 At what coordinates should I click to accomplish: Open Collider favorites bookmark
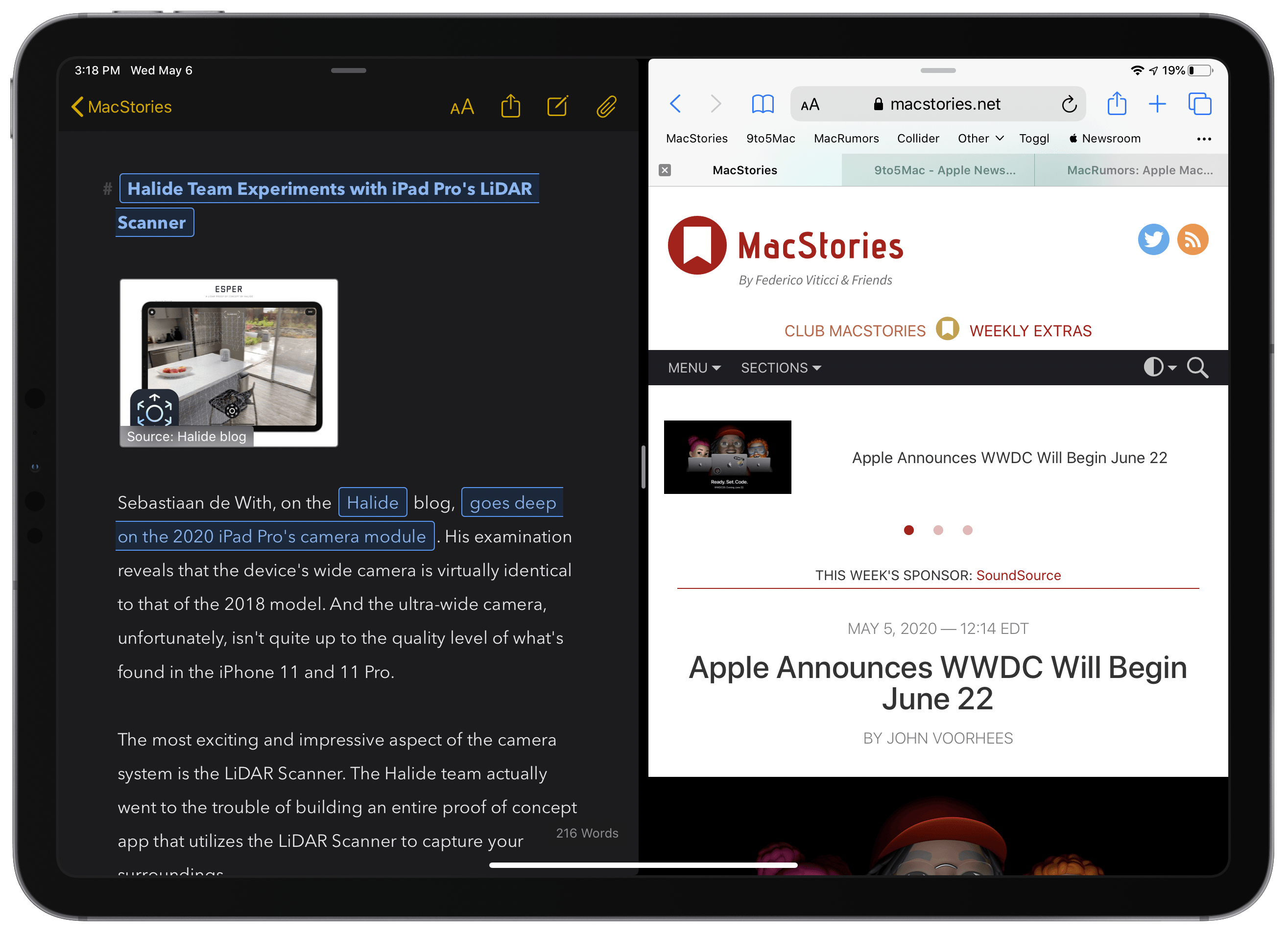918,139
